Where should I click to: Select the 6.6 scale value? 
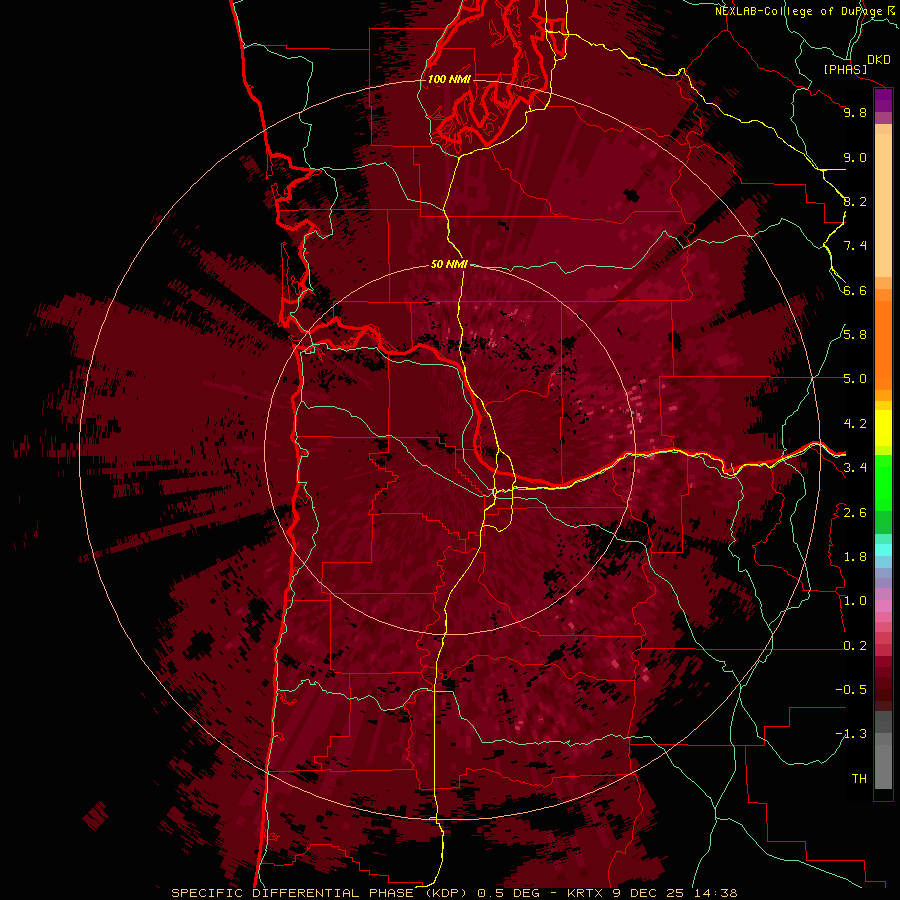pyautogui.click(x=855, y=290)
